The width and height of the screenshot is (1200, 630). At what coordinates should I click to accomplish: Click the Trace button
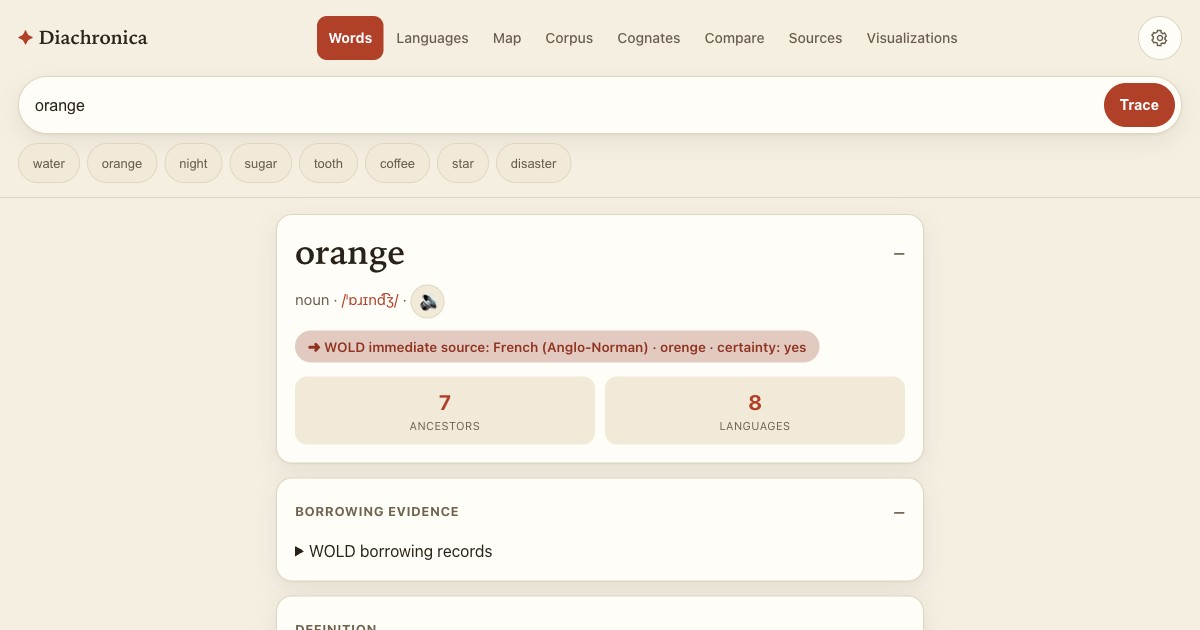point(1139,105)
